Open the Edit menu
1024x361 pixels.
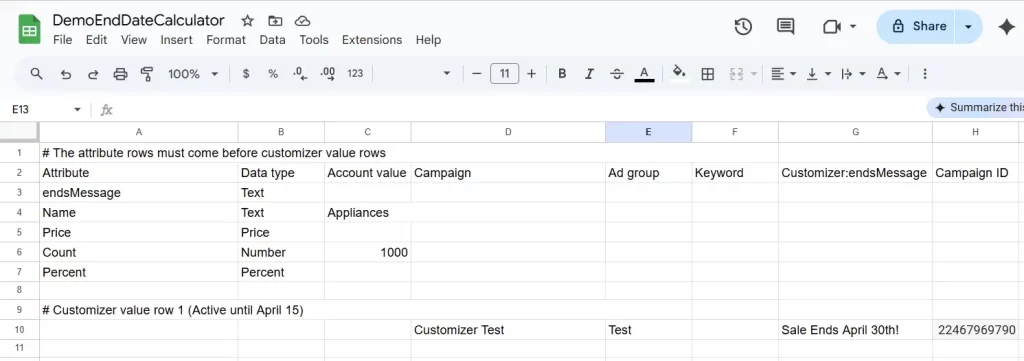click(x=96, y=40)
